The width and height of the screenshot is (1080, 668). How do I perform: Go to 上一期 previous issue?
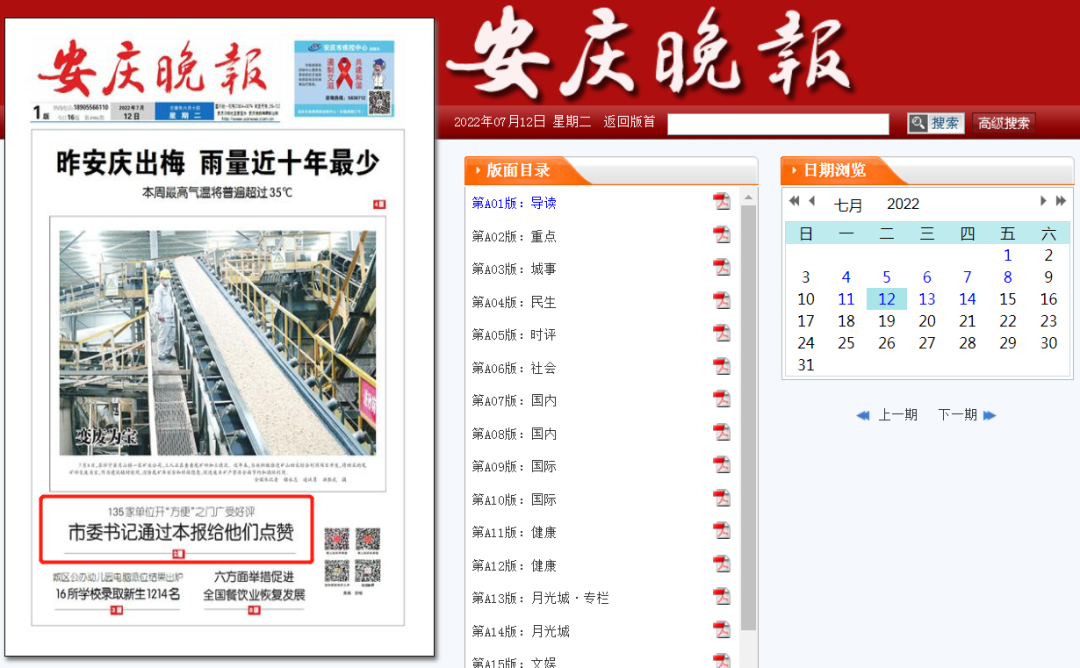(x=888, y=415)
